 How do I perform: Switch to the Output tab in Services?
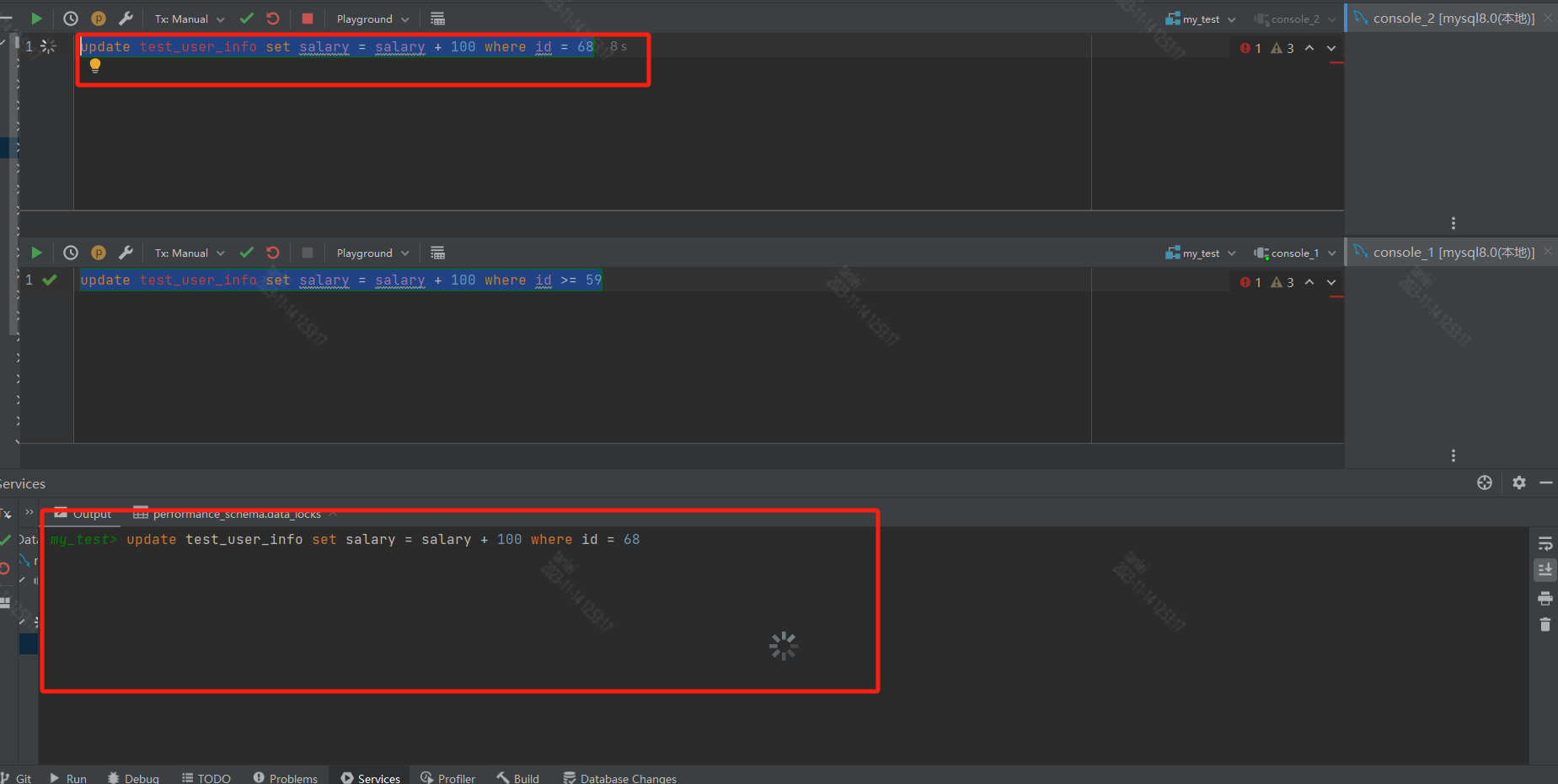83,514
